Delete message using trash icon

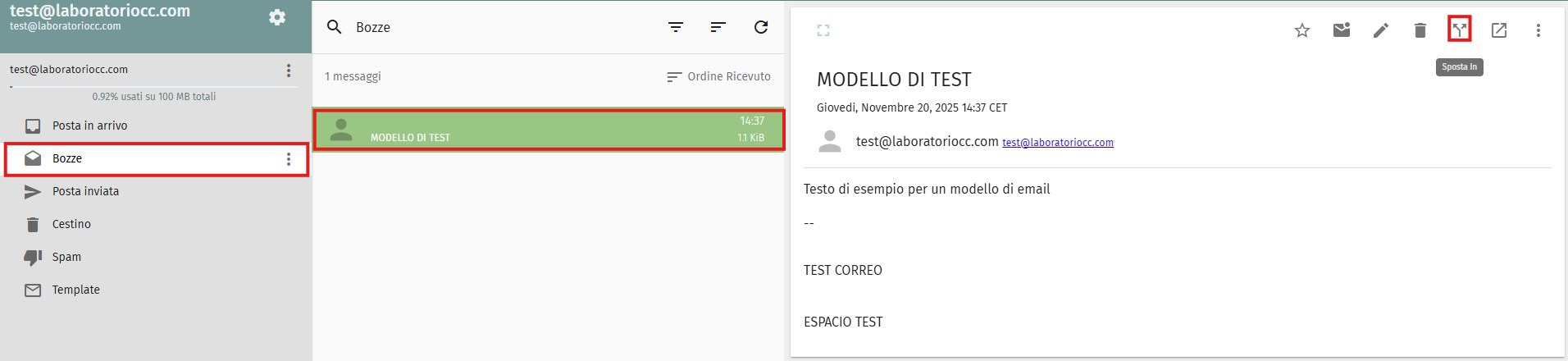pos(1420,30)
